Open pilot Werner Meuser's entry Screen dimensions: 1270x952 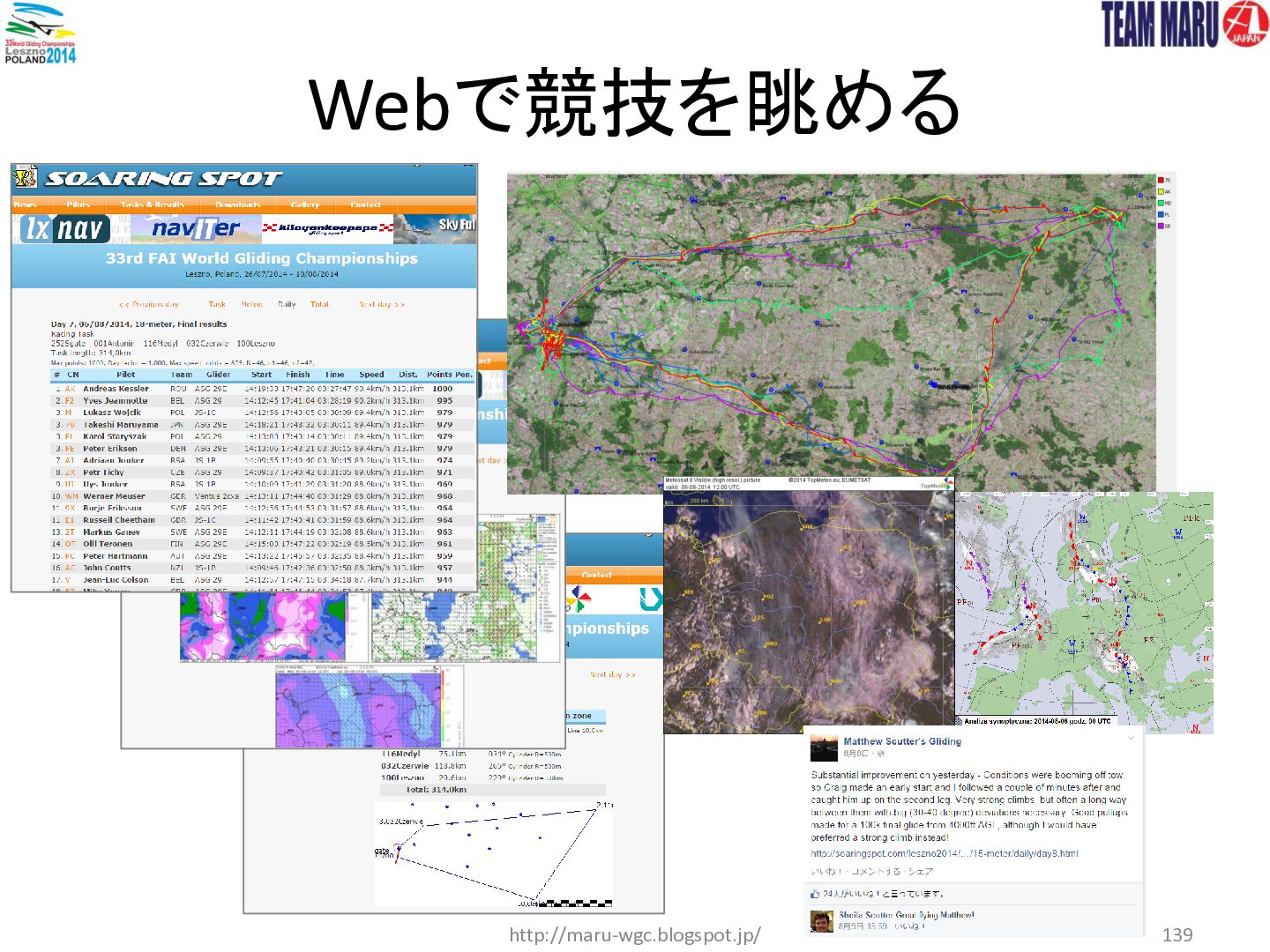(x=114, y=496)
